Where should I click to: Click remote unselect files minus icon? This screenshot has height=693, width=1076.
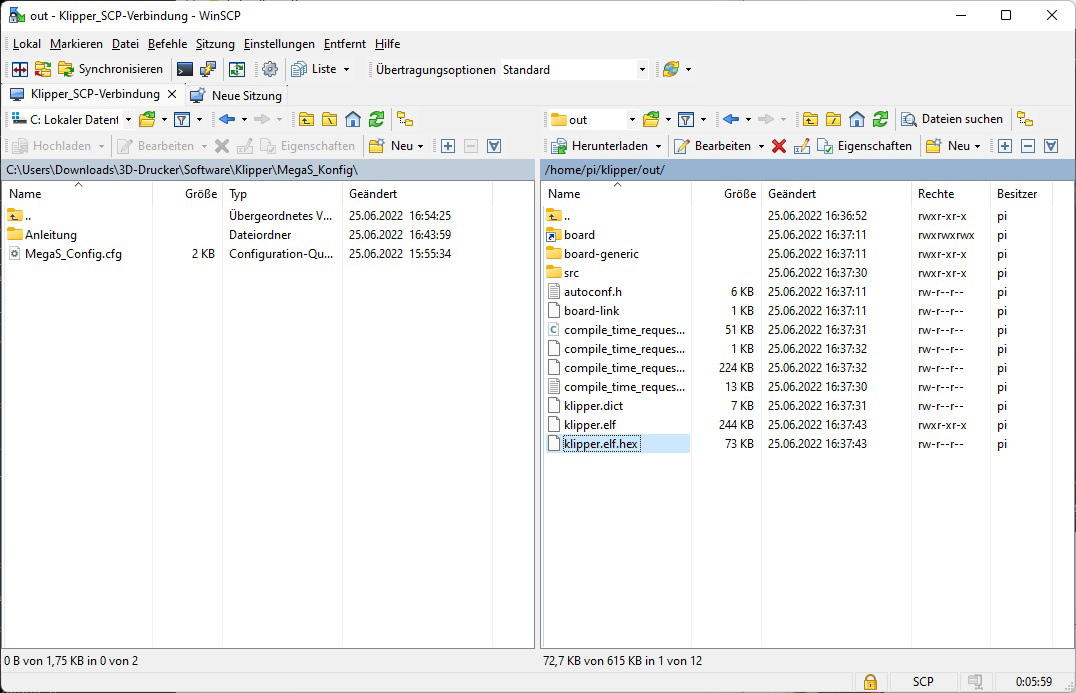click(1028, 146)
